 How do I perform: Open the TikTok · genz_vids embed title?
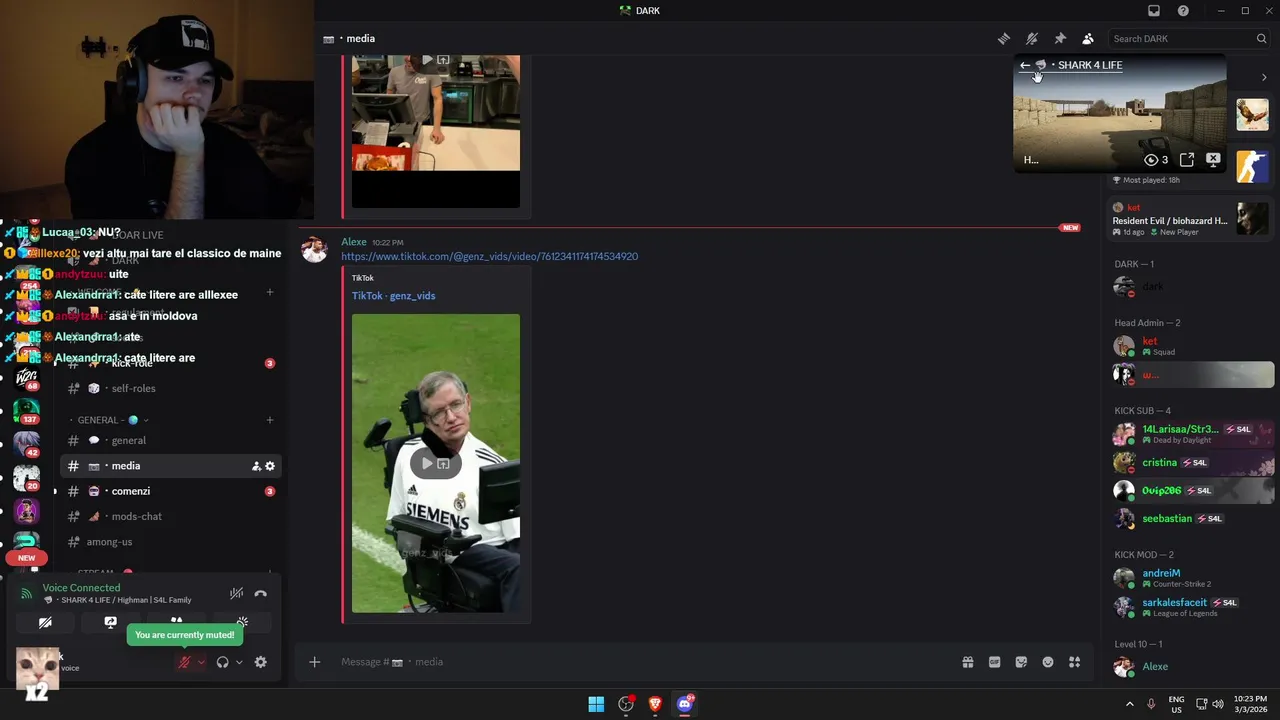point(393,296)
